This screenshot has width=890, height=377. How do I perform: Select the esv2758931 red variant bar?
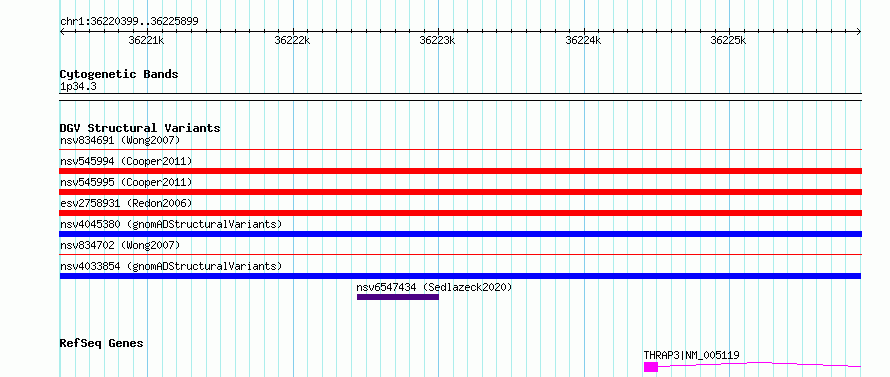[x=460, y=213]
